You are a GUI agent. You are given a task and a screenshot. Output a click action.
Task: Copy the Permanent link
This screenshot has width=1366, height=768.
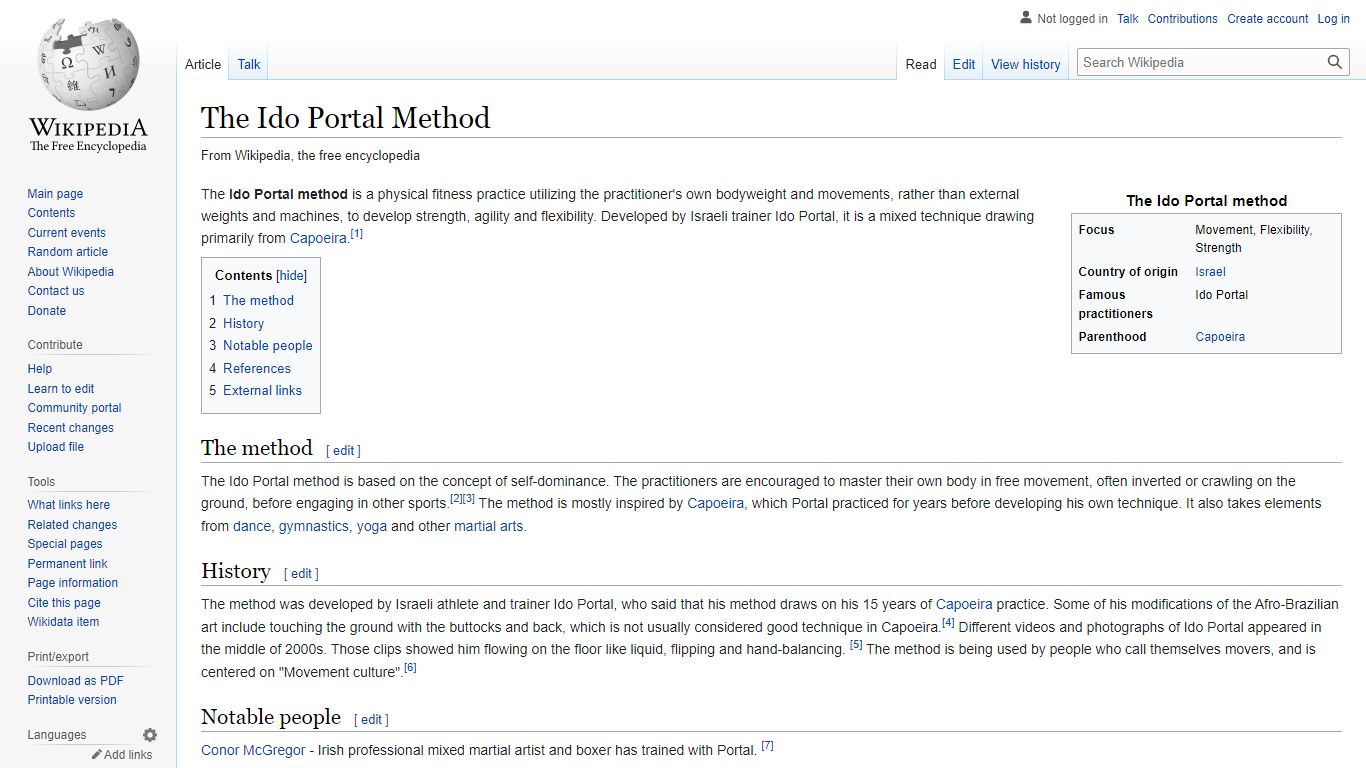pos(68,564)
